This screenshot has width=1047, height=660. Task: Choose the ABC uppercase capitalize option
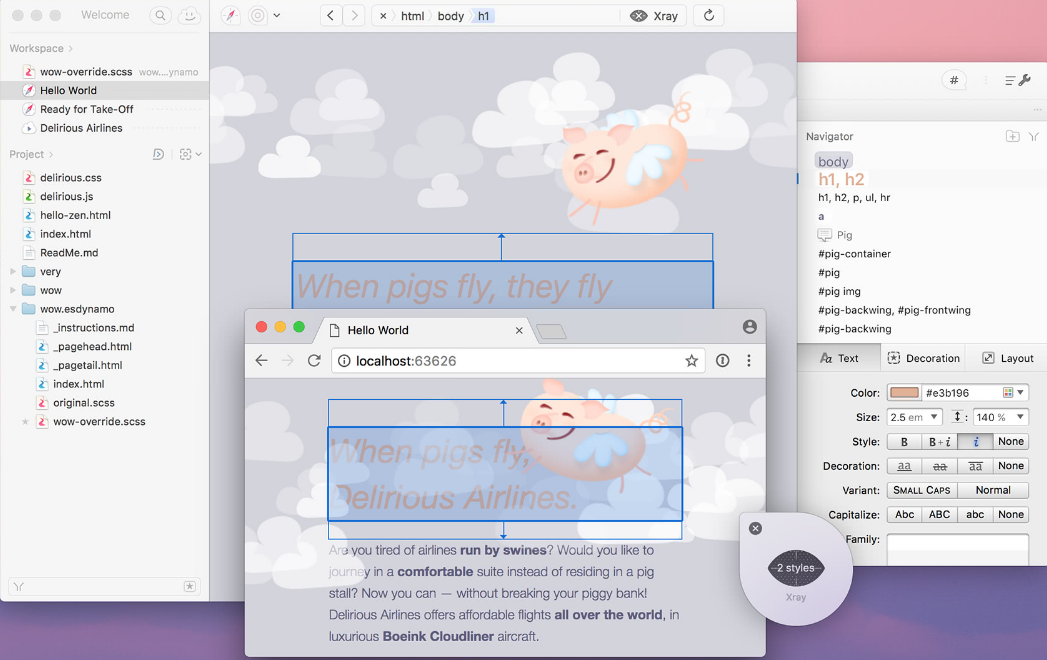[x=939, y=514]
